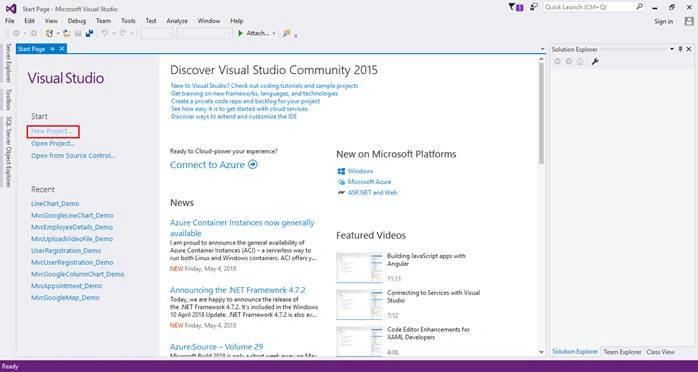Toggle Auto Hide pin on Solution Explorer
The image size is (698, 372).
pos(680,49)
